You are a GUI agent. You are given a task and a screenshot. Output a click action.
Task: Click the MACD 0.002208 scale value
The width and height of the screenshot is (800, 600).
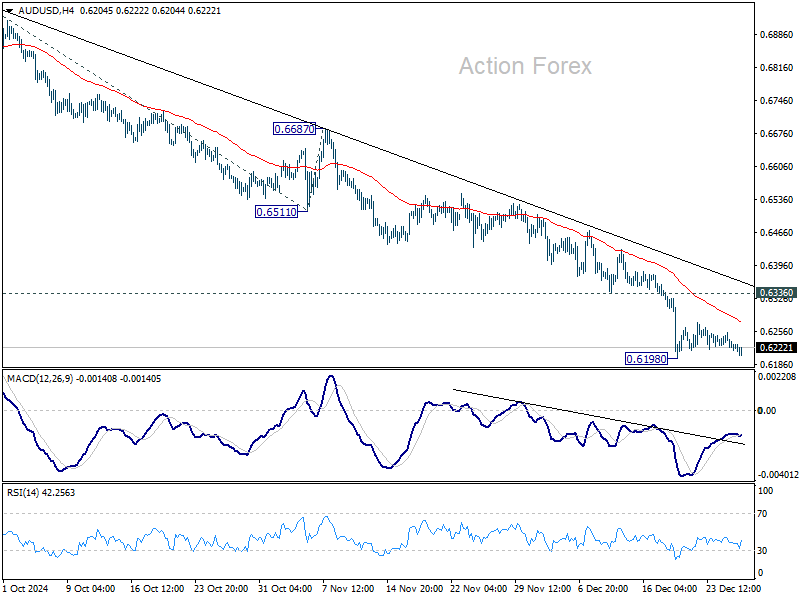[x=777, y=377]
